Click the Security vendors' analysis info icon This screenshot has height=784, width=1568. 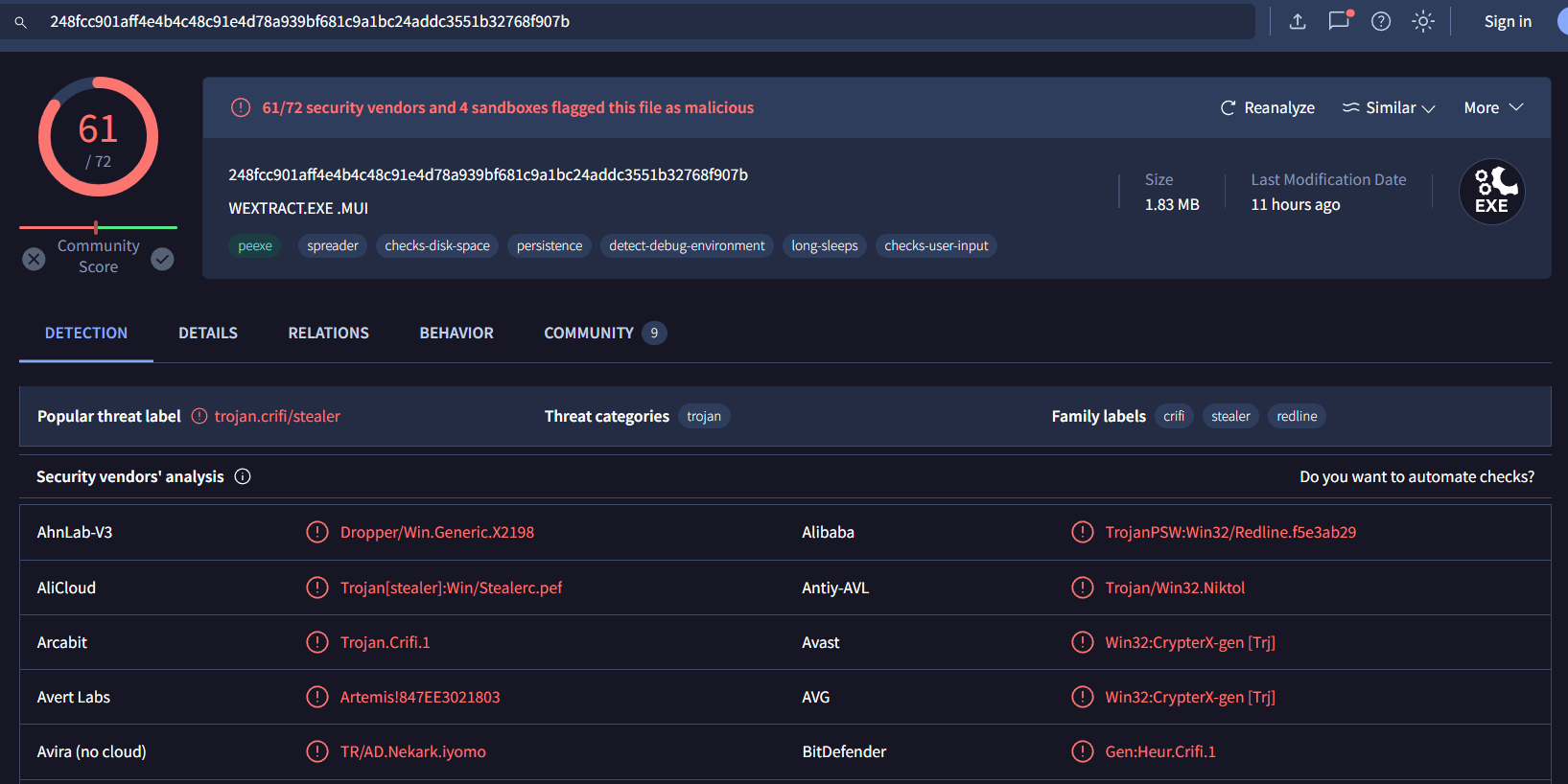(243, 476)
